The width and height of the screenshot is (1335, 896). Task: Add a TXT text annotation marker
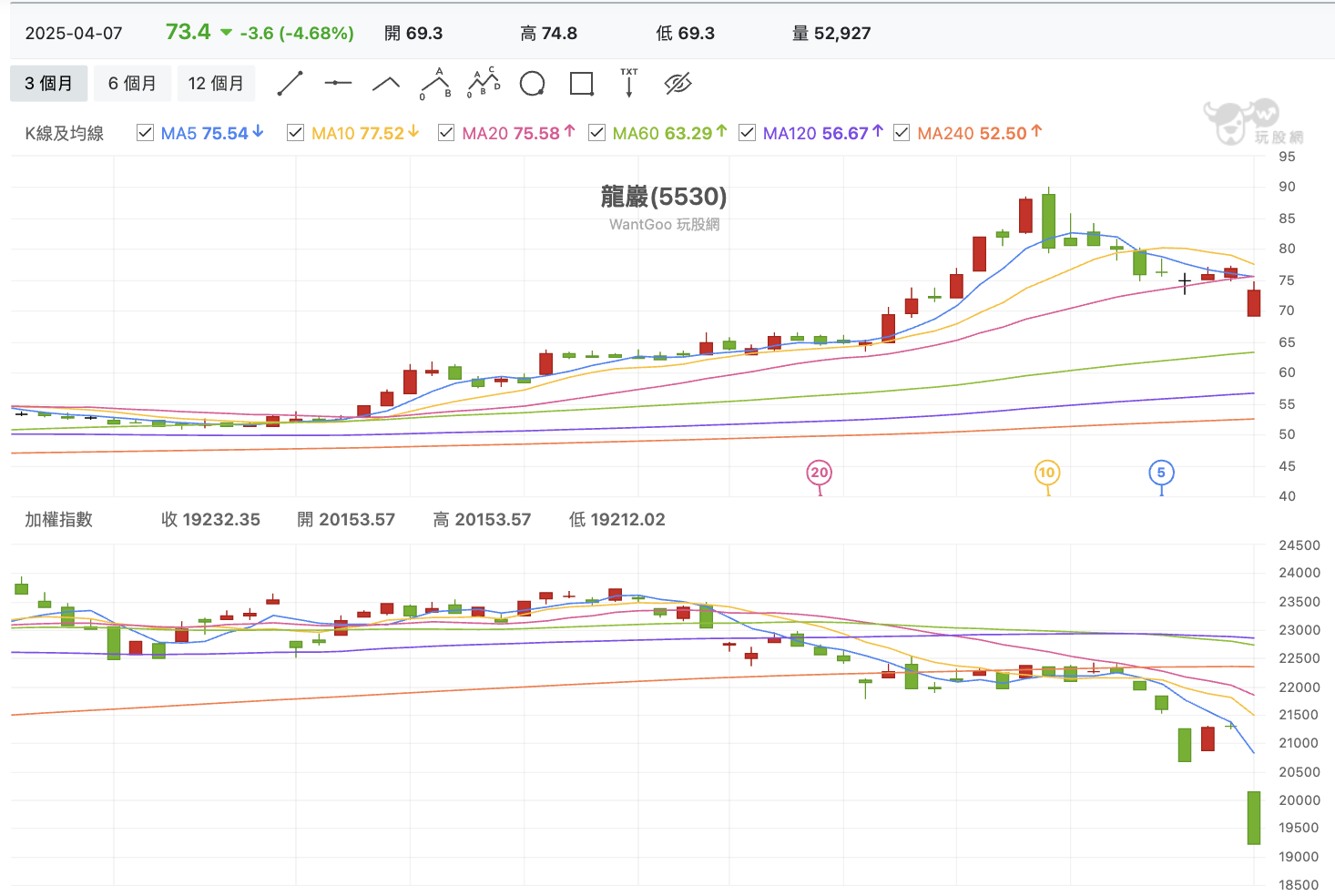click(x=629, y=84)
